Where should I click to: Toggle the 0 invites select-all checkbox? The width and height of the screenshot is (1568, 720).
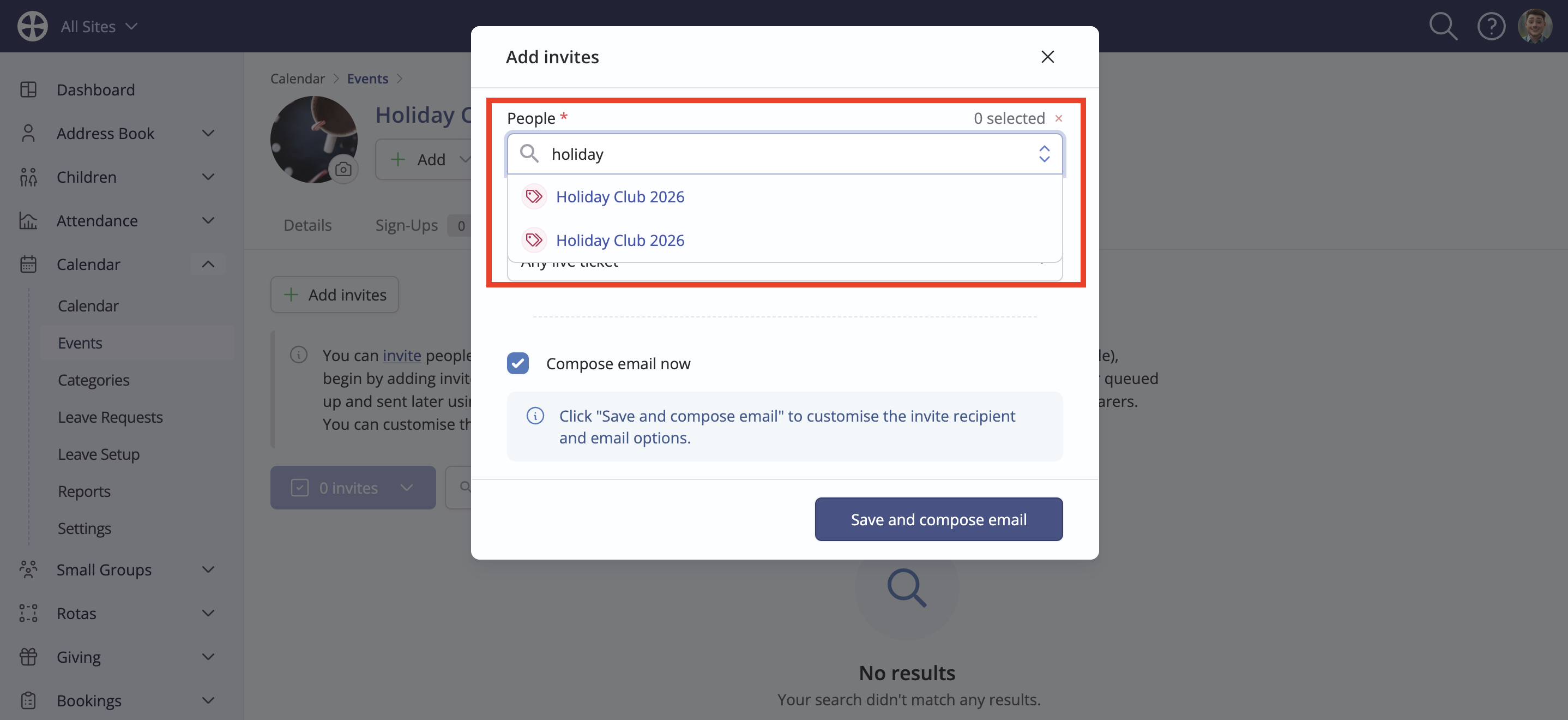tap(299, 488)
